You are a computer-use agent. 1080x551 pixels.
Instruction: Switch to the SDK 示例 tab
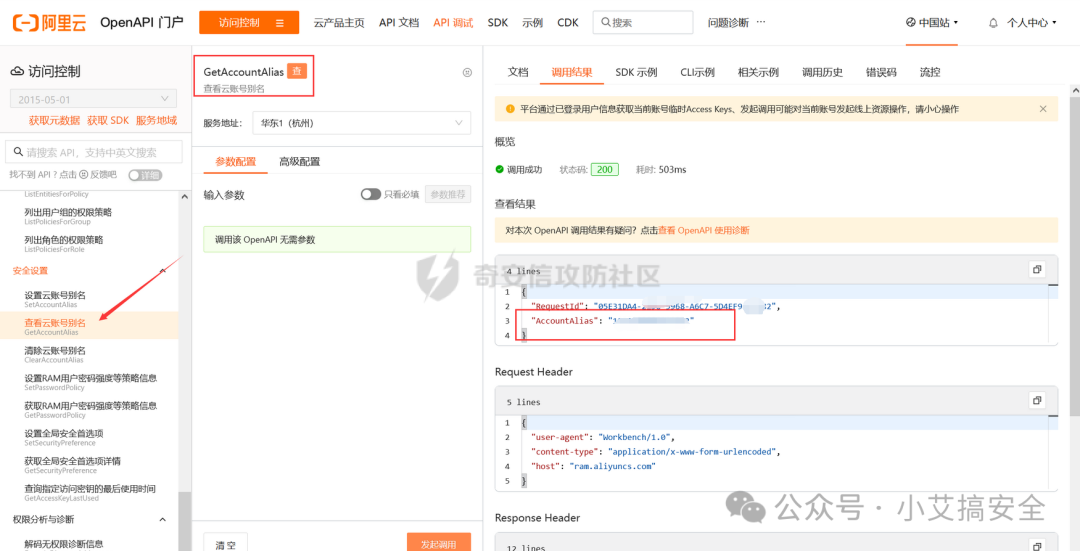[636, 72]
